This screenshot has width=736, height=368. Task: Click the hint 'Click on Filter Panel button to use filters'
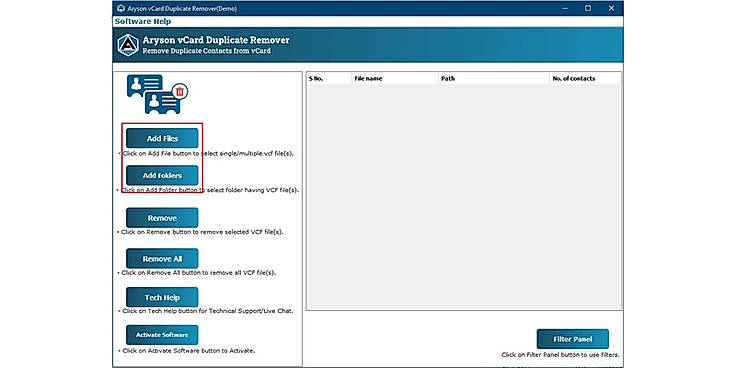[x=560, y=355]
